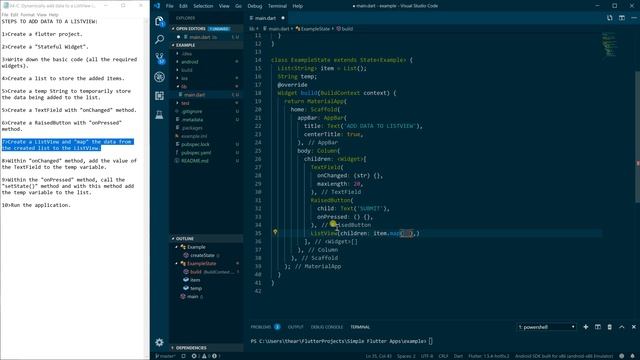640x360 pixels.
Task: Open the Terminal menu
Action: (277, 6)
